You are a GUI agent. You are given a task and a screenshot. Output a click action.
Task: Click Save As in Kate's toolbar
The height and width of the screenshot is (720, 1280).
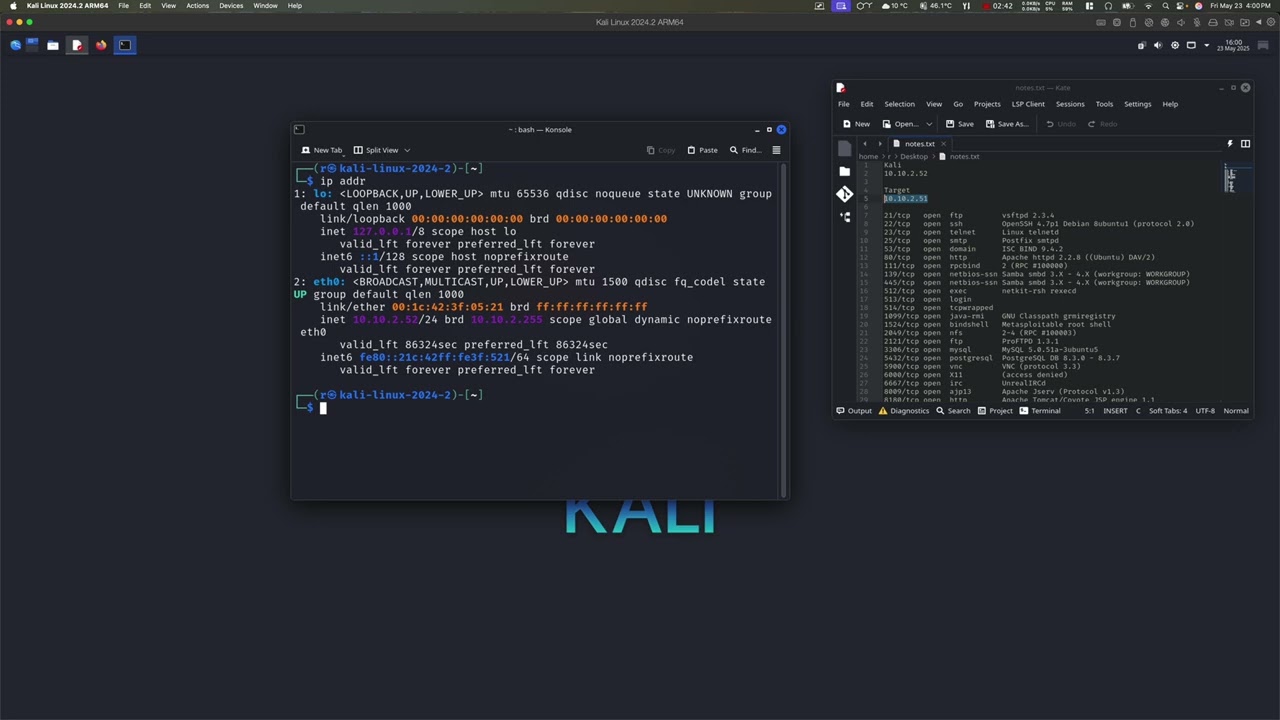[x=1006, y=124]
